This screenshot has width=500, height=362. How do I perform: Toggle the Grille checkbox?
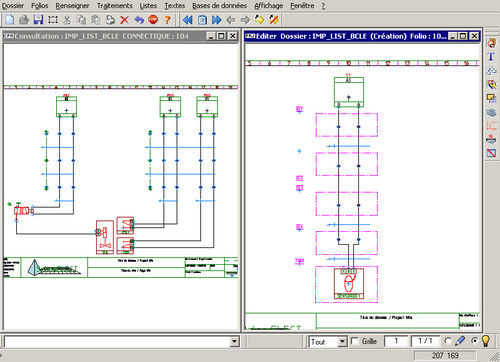(x=355, y=341)
